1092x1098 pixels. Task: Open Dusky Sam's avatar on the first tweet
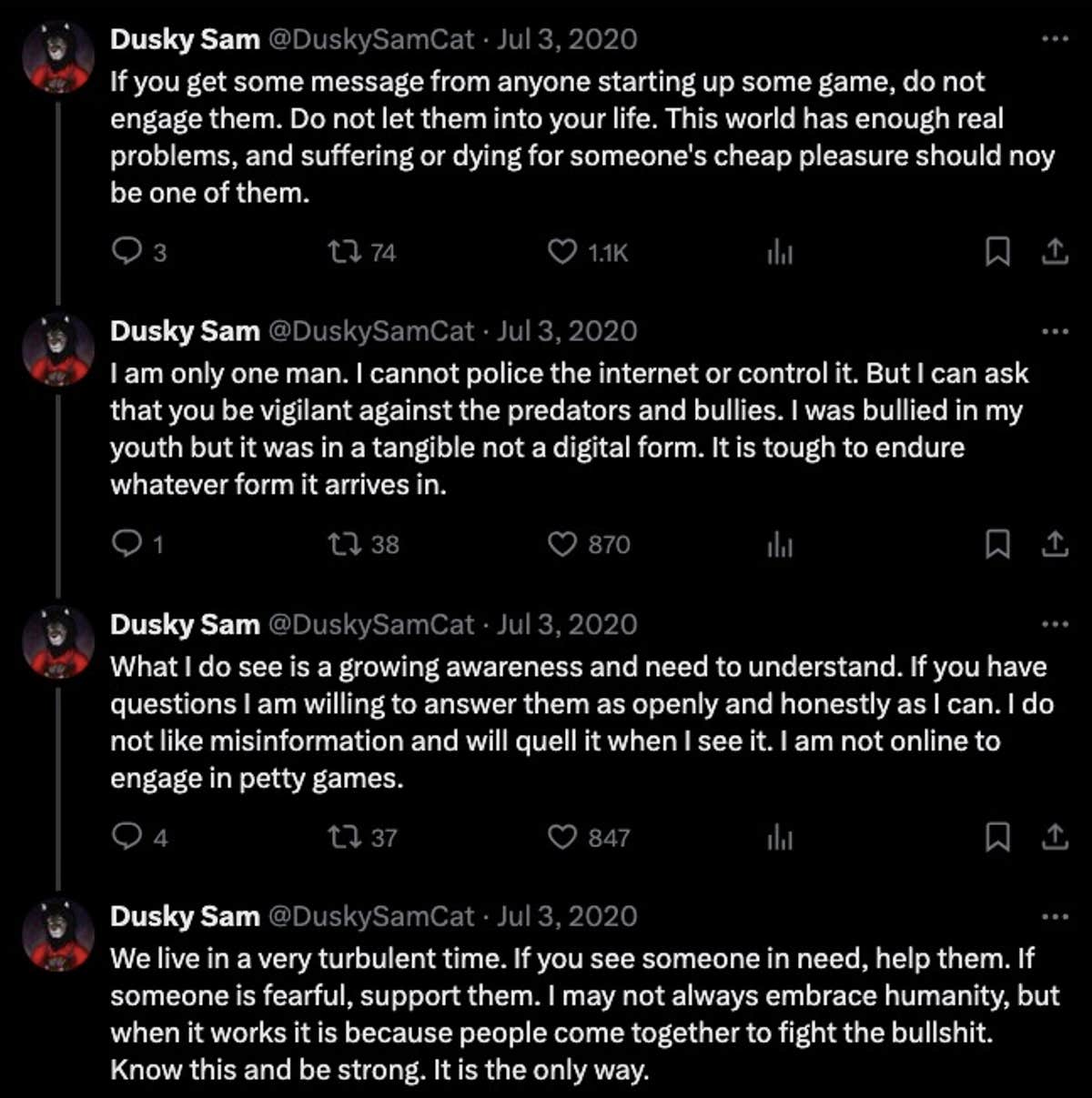coord(57,56)
